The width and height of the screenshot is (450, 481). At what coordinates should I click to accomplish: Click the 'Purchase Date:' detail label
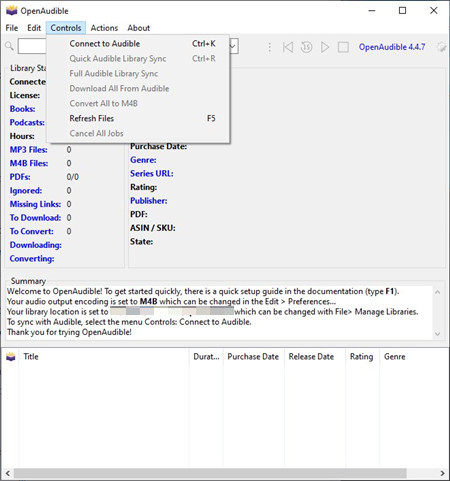point(158,146)
